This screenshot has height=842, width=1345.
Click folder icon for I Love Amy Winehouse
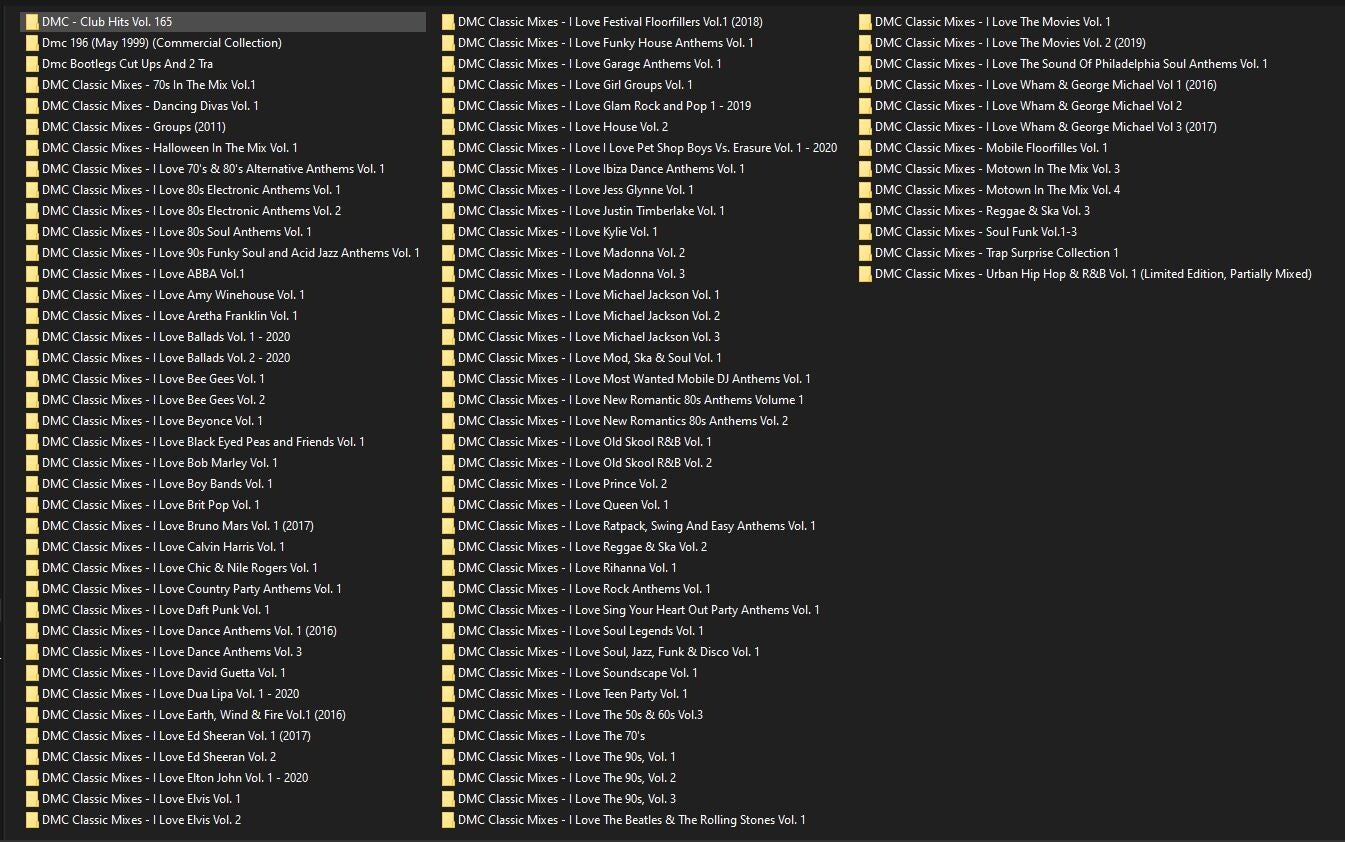tap(32, 295)
